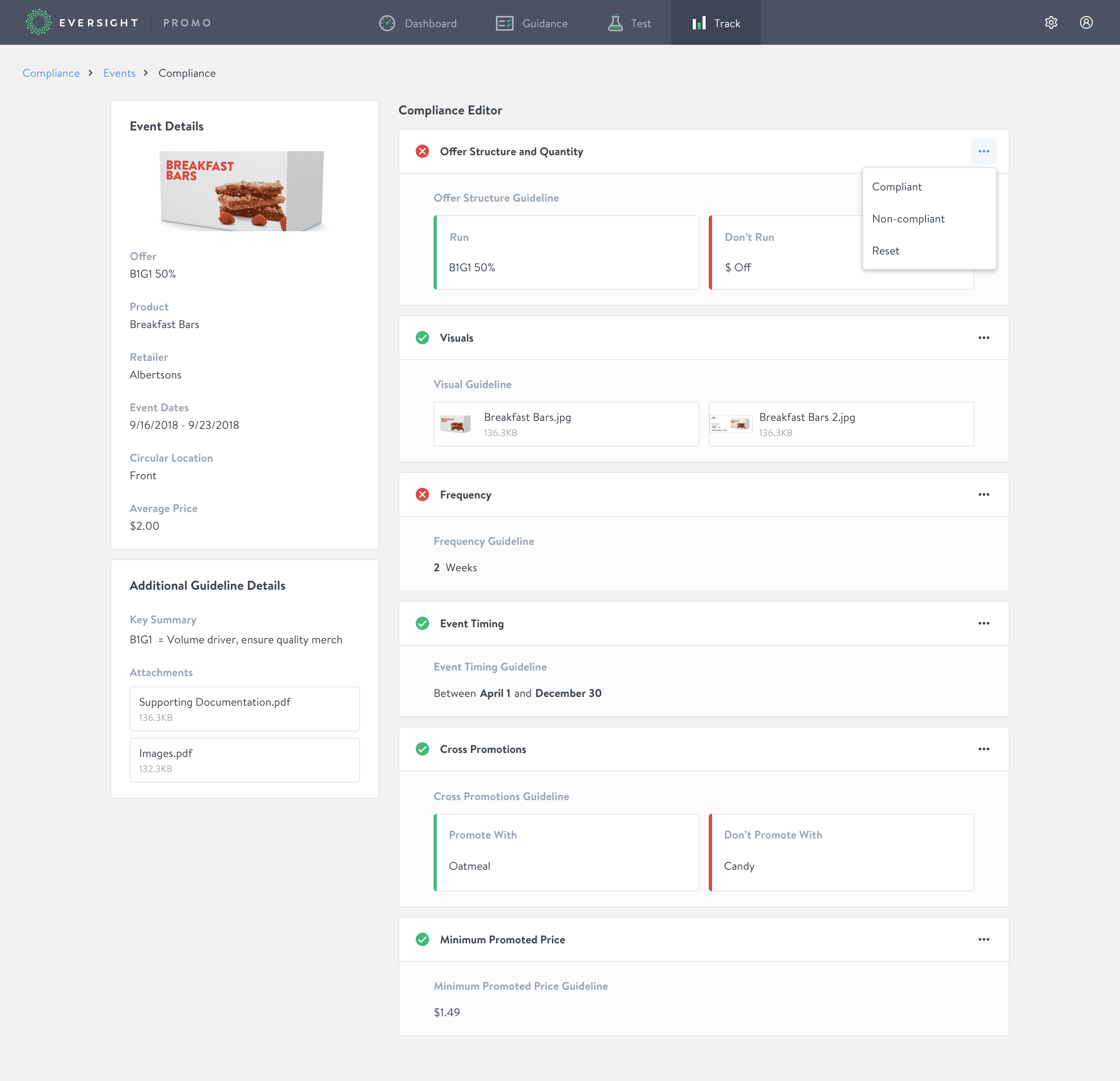Click red X status icon for Frequency

(x=422, y=494)
